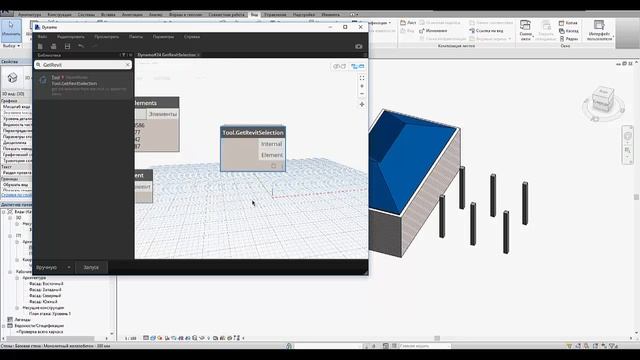The width and height of the screenshot is (640, 360).
Task: Clear the GetRevit library search field
Action: pyautogui.click(x=127, y=65)
